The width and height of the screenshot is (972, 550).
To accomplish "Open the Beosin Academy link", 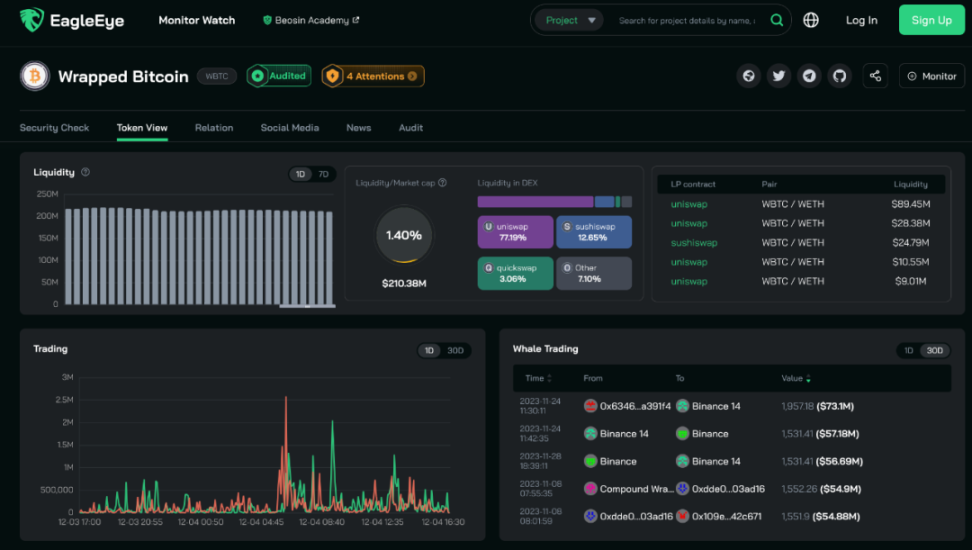I will click(310, 20).
